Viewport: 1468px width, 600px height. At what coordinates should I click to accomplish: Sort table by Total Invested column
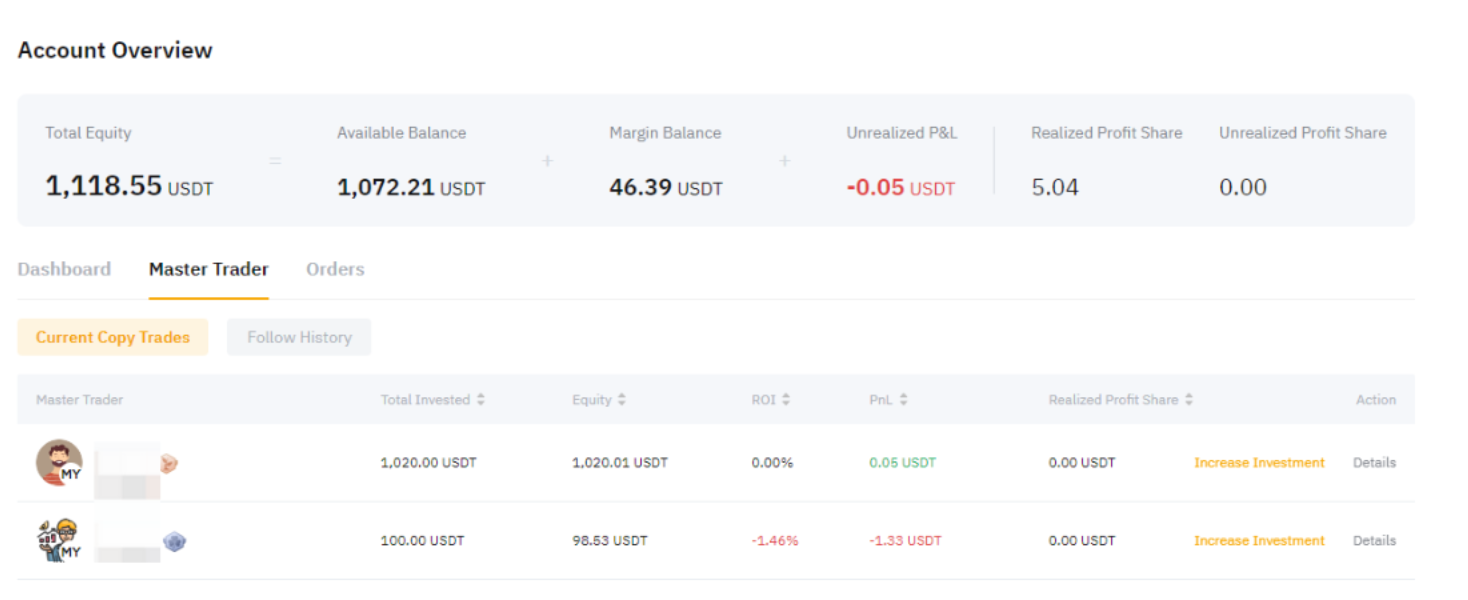480,400
